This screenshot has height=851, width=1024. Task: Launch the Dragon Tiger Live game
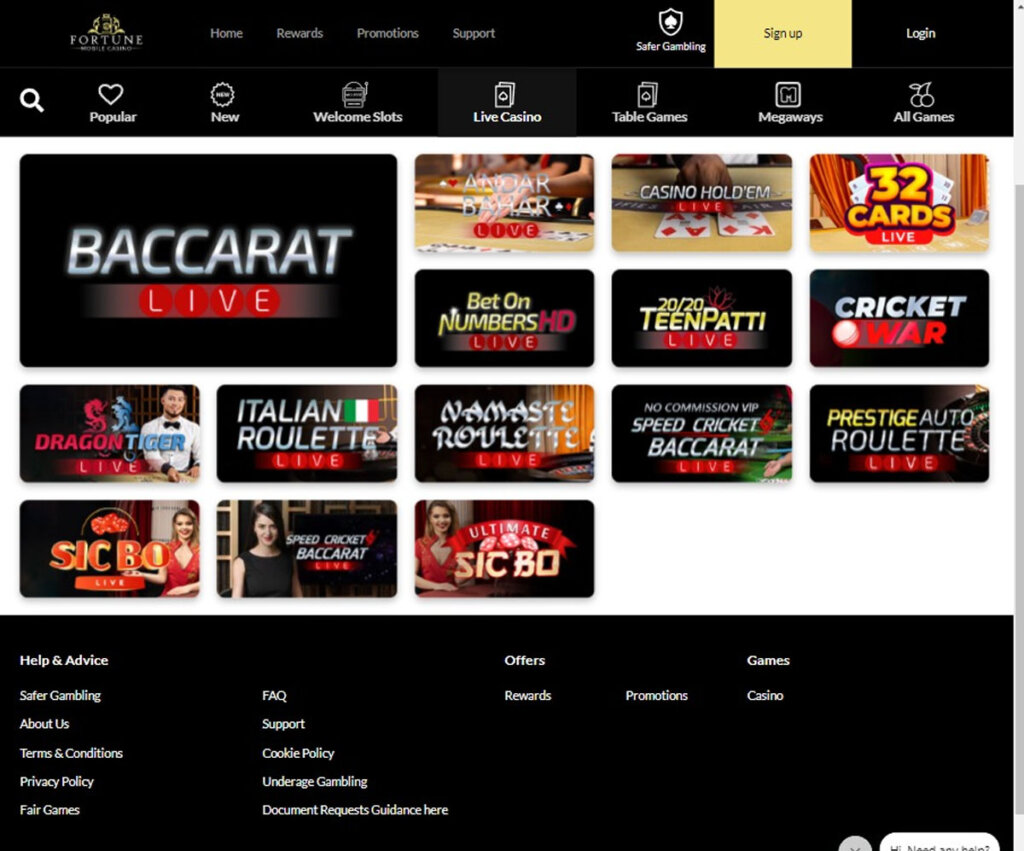[110, 433]
